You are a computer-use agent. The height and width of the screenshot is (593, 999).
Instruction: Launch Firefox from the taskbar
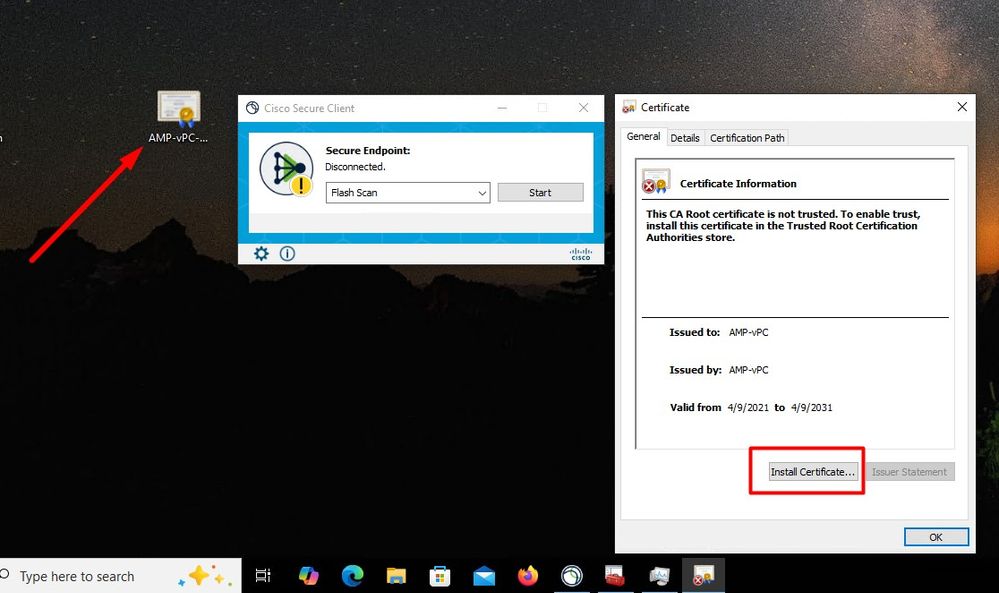coord(528,576)
